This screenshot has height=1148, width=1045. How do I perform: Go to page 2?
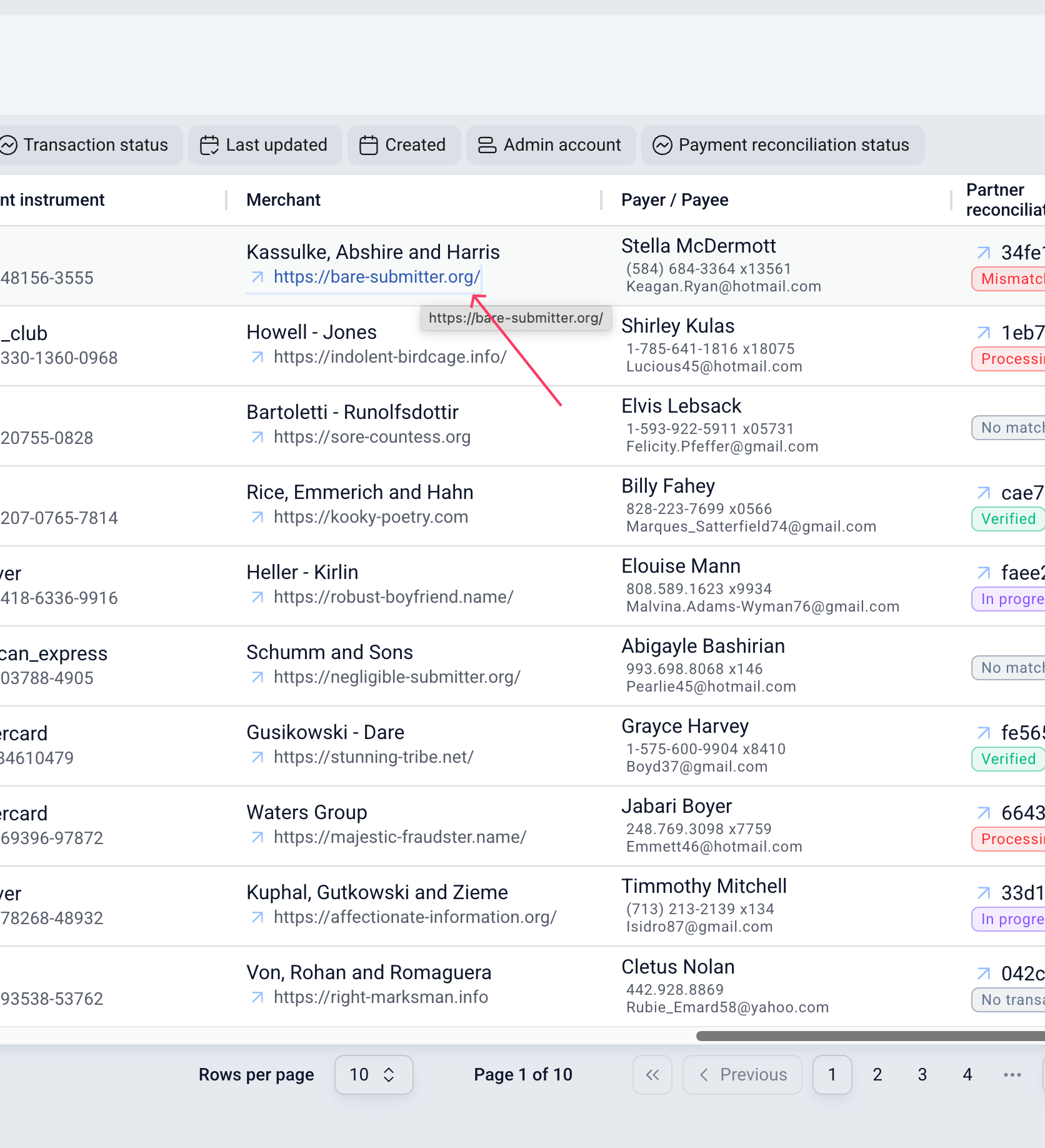(x=877, y=1075)
